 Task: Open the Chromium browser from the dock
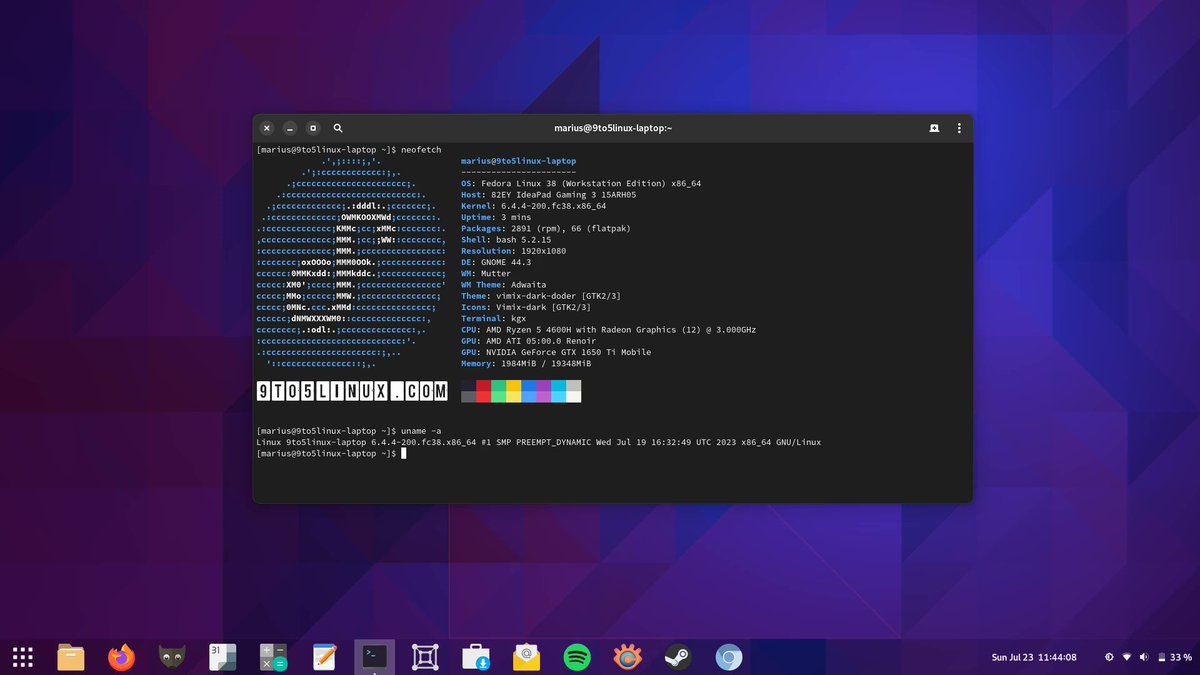click(729, 657)
